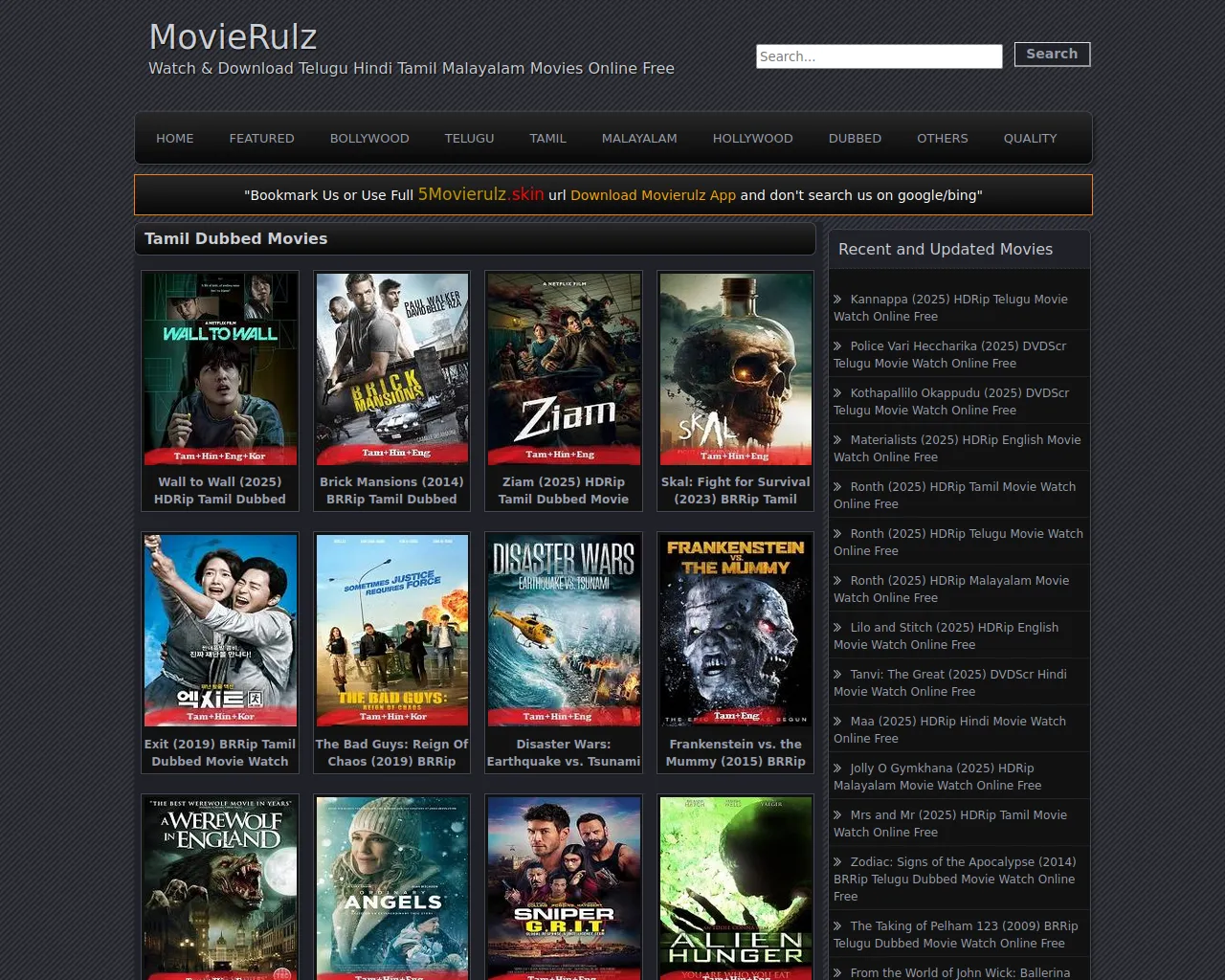Open A Werewolf in England poster
The image size is (1225, 980).
(220, 888)
